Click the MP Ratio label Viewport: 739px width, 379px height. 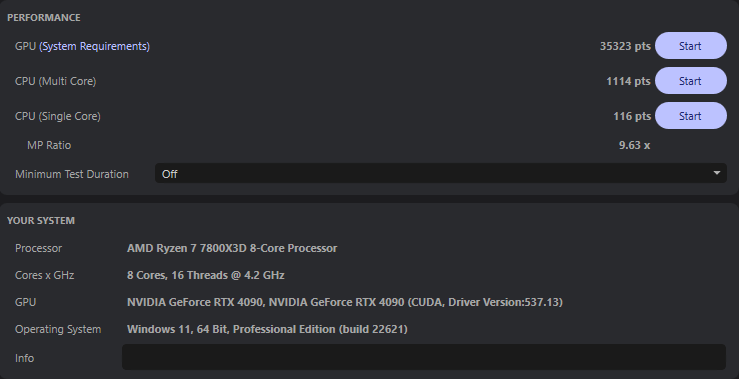pyautogui.click(x=49, y=145)
